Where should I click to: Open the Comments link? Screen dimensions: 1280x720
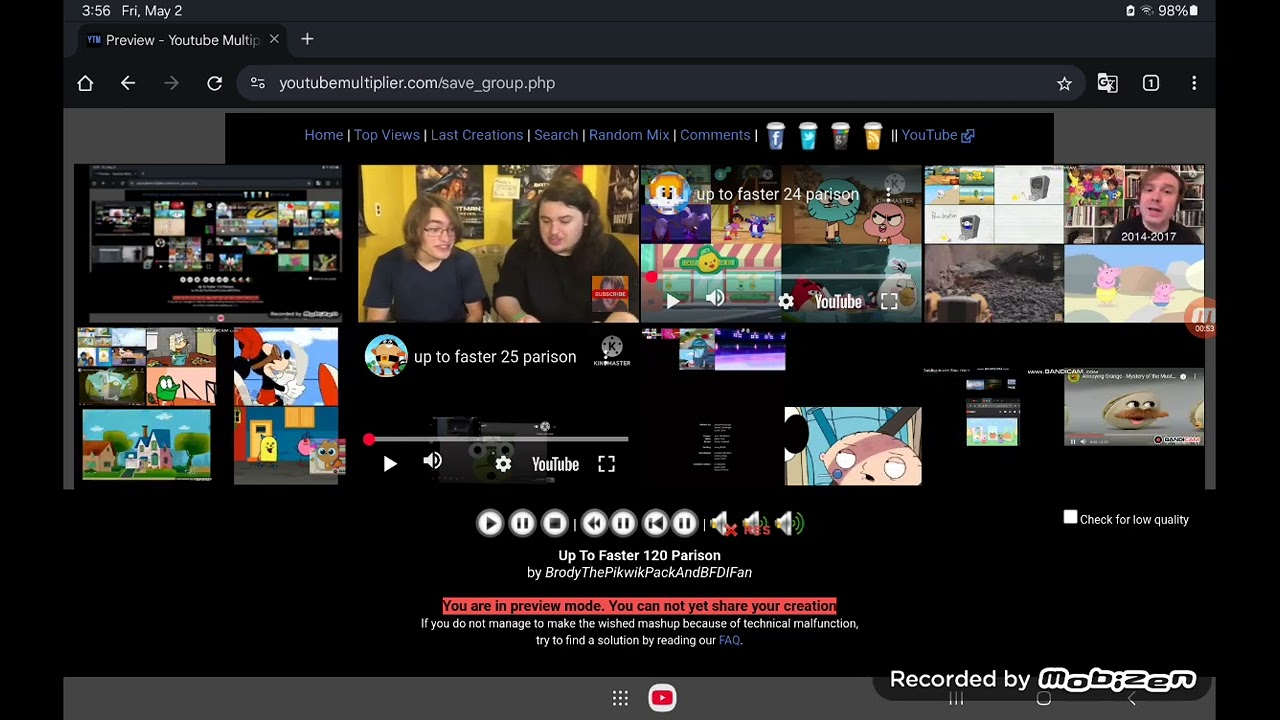point(715,135)
